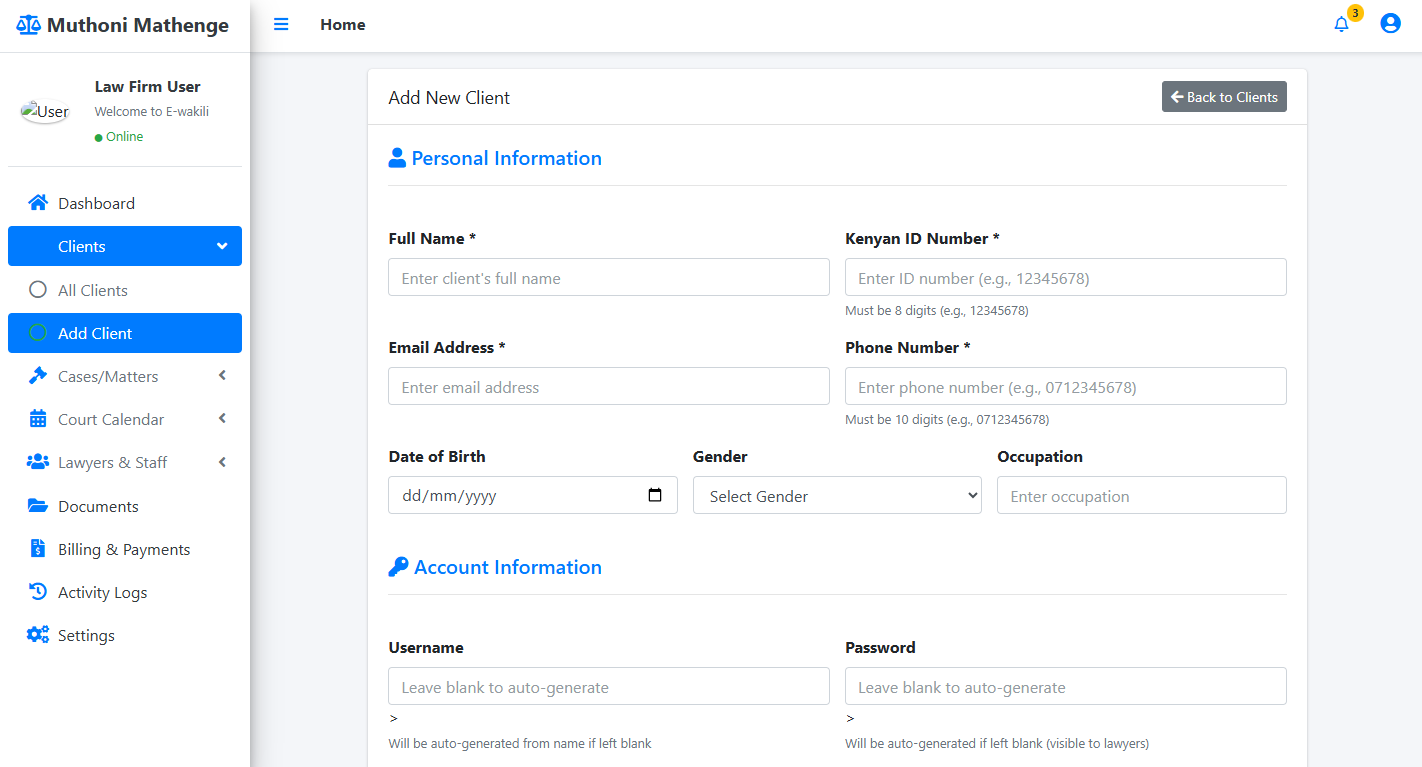
Task: Click the Full Name input field
Action: click(608, 278)
